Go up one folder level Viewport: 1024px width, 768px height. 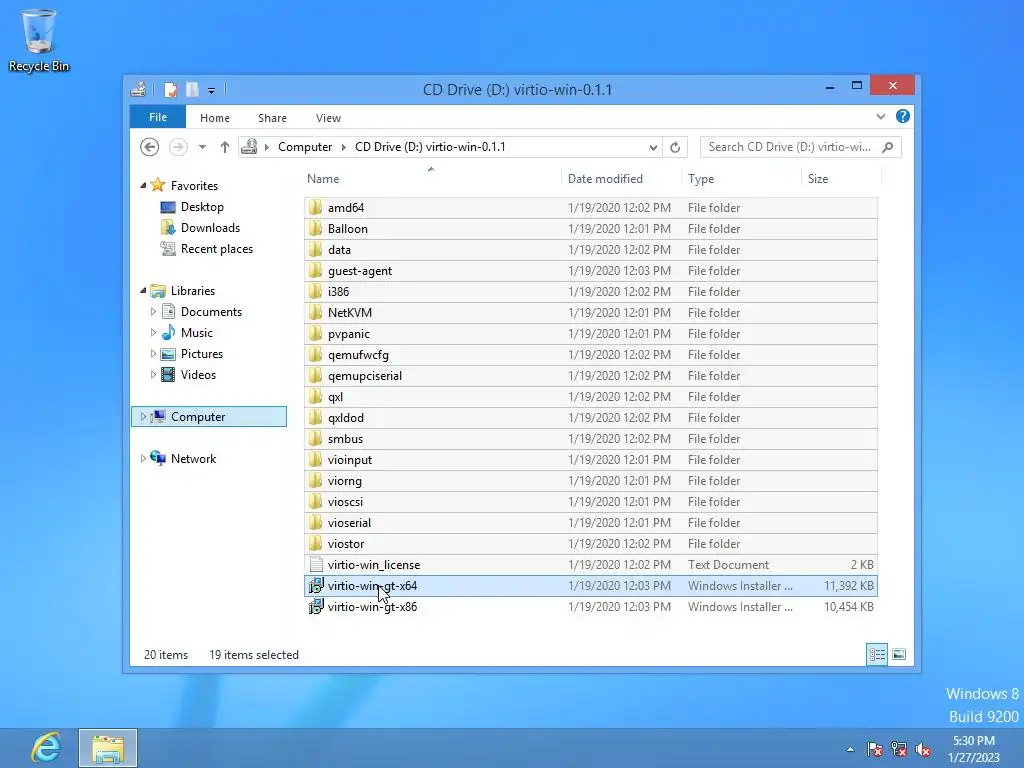coord(225,147)
